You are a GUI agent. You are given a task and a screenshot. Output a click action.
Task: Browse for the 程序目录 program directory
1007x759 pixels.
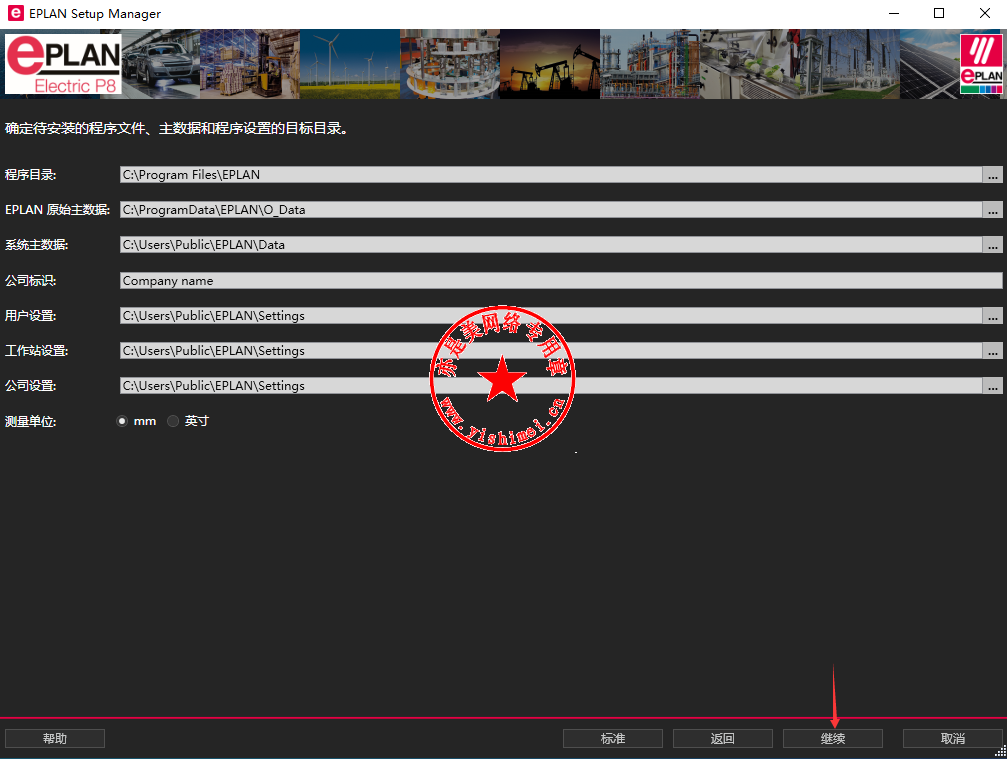[x=992, y=175]
